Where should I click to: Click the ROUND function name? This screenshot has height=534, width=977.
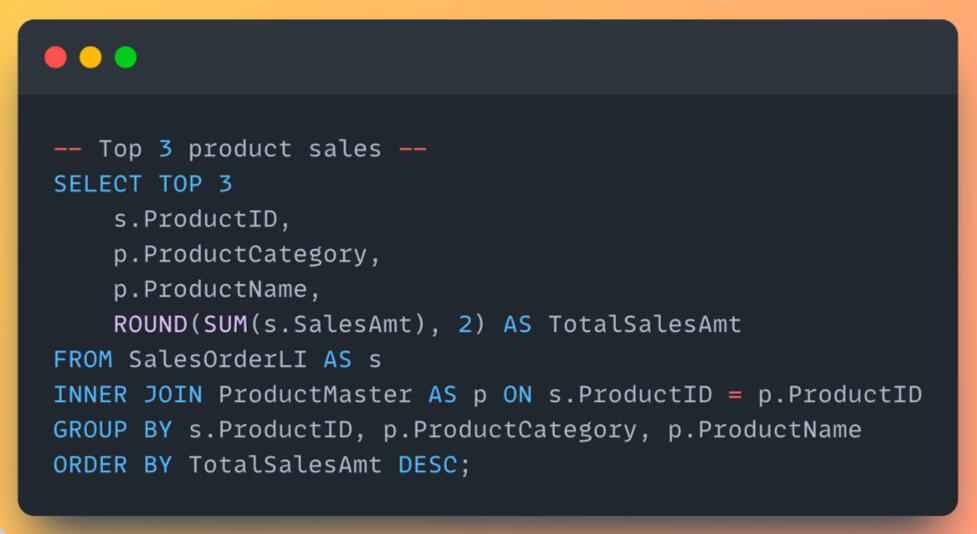pos(150,324)
